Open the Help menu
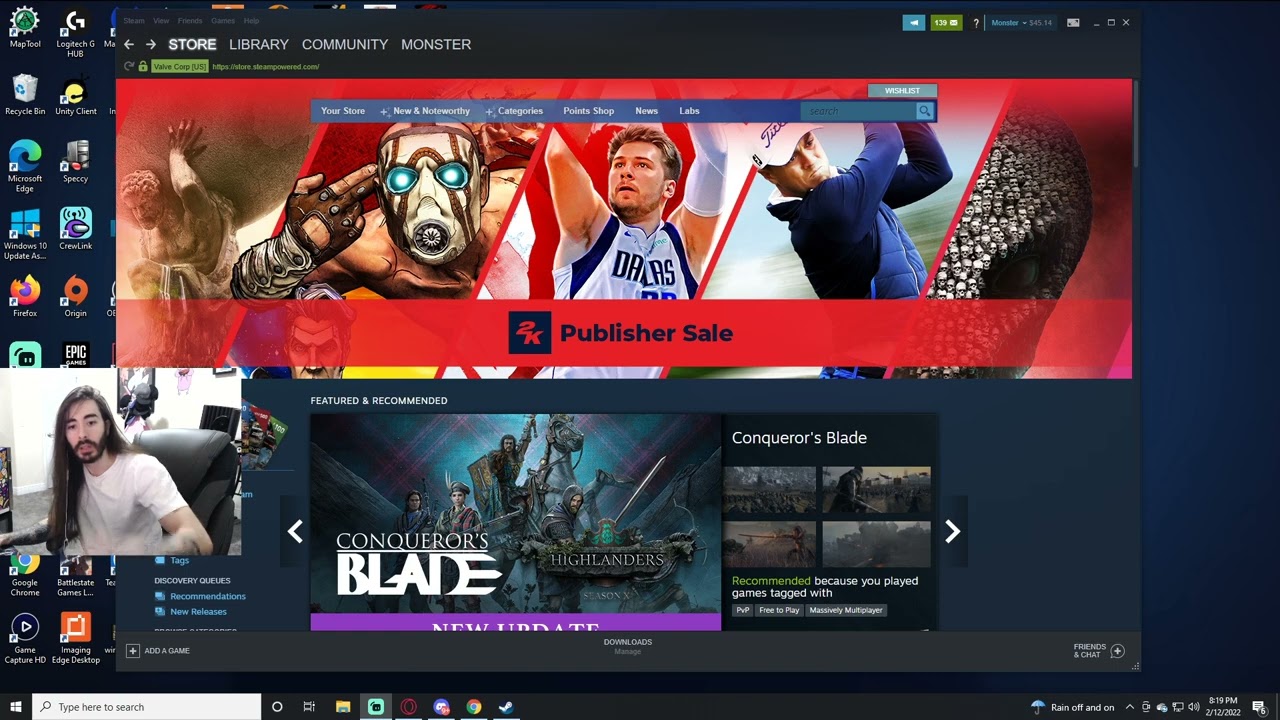Screen dimensions: 1280x720 coord(251,21)
